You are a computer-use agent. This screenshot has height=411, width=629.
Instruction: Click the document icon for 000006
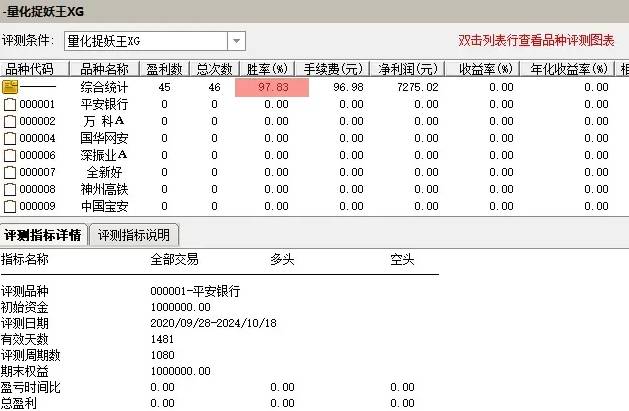[10, 155]
